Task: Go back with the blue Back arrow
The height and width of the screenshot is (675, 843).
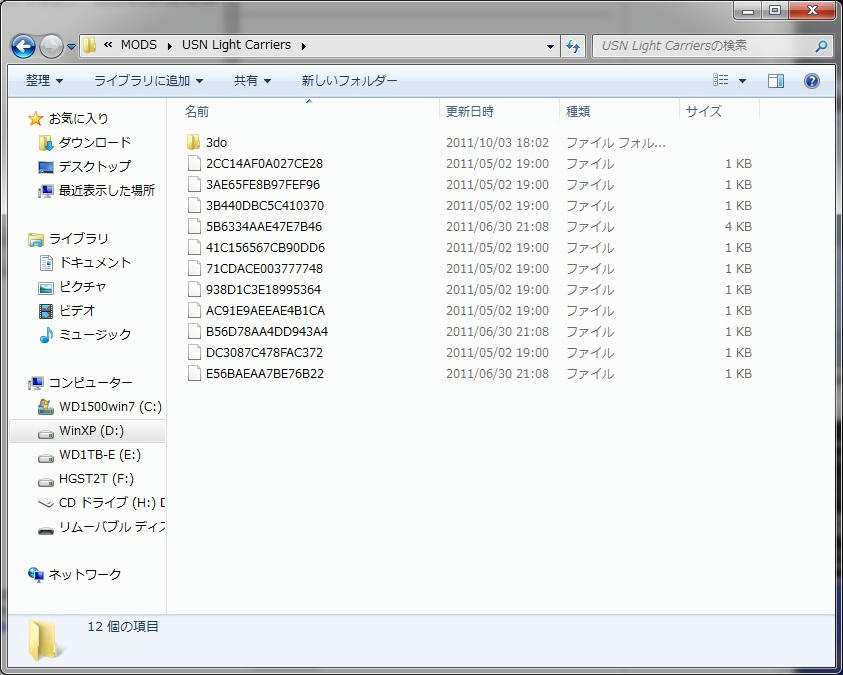Action: click(x=23, y=47)
